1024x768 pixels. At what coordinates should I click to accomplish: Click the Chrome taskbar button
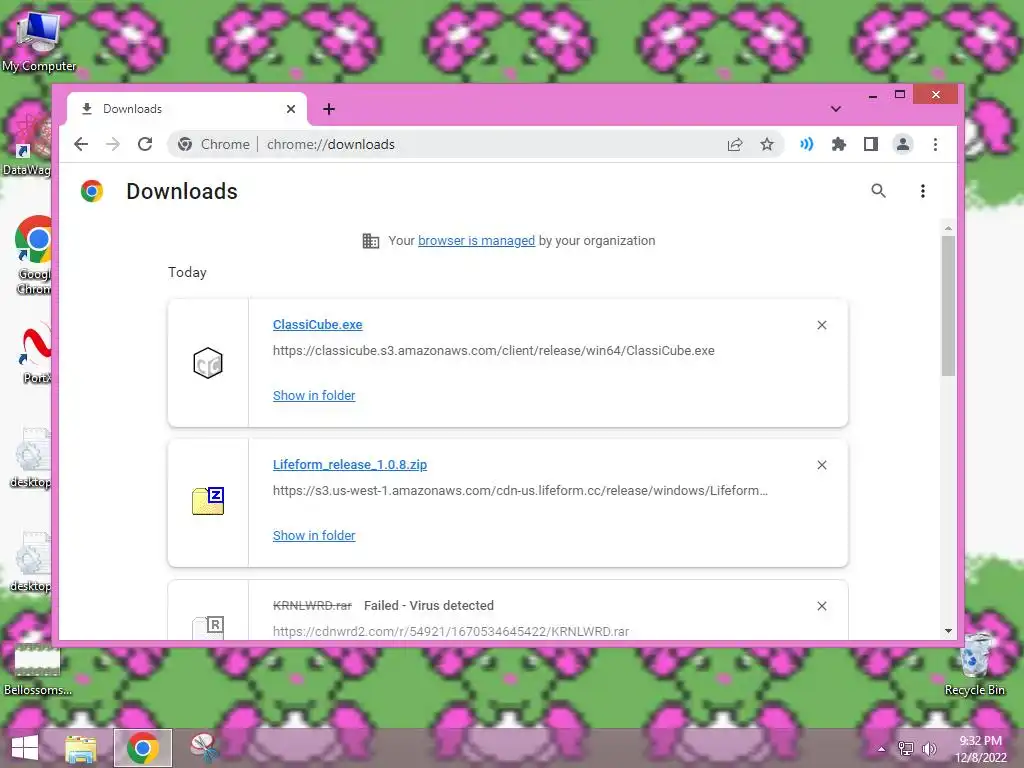pyautogui.click(x=143, y=748)
